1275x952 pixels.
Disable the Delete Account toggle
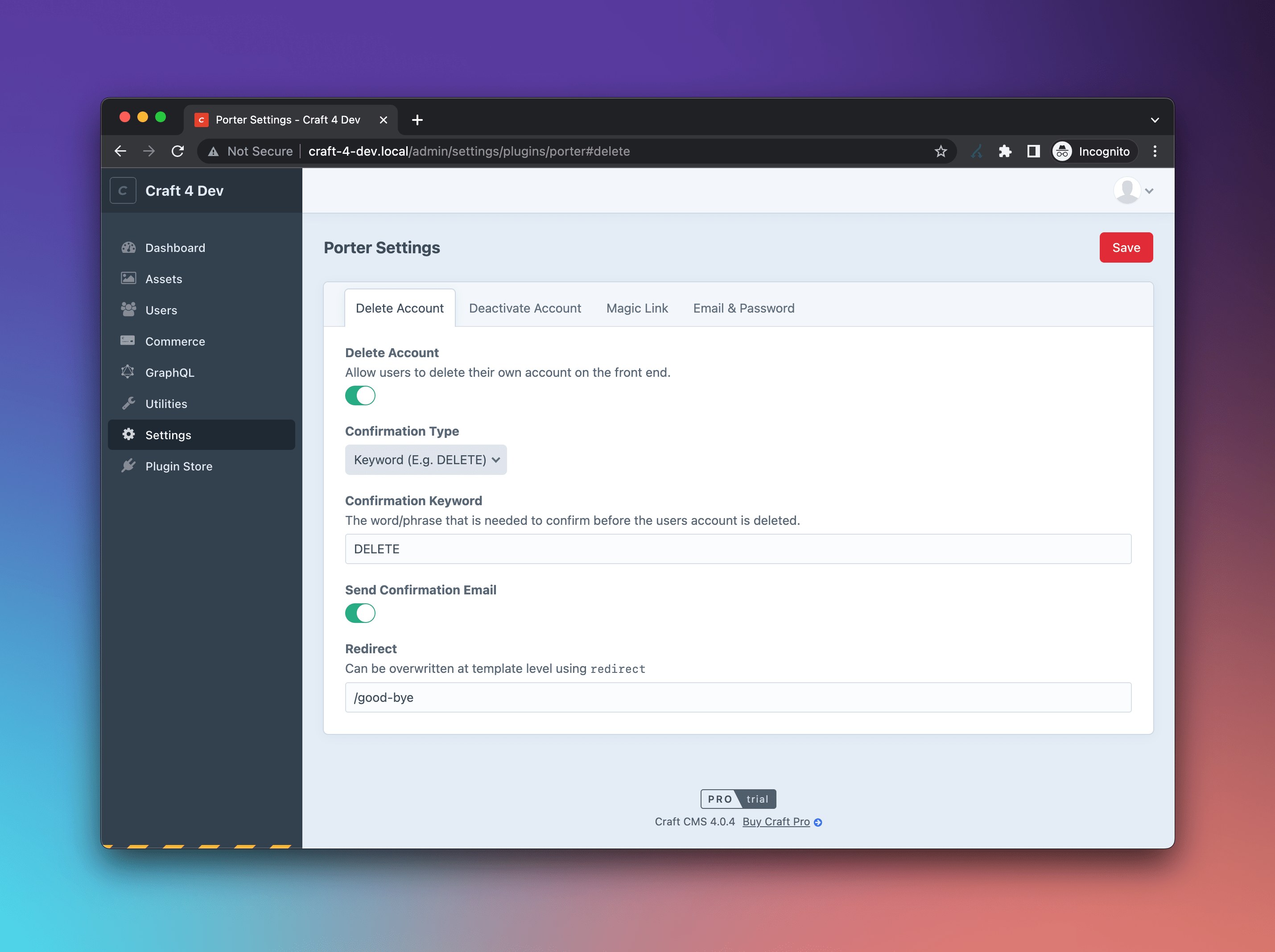click(x=360, y=396)
